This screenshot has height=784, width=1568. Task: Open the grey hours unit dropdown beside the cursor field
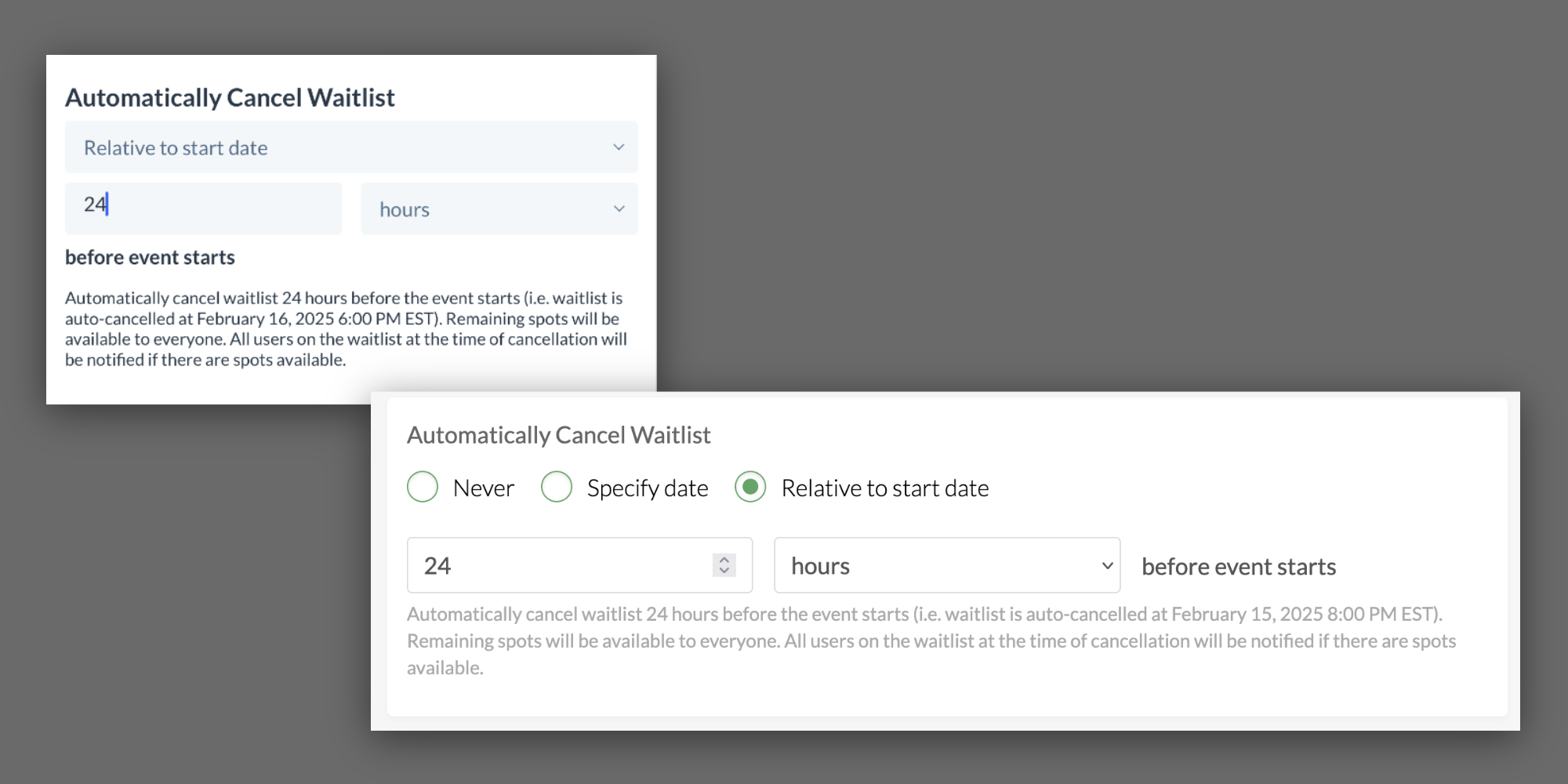(x=499, y=209)
